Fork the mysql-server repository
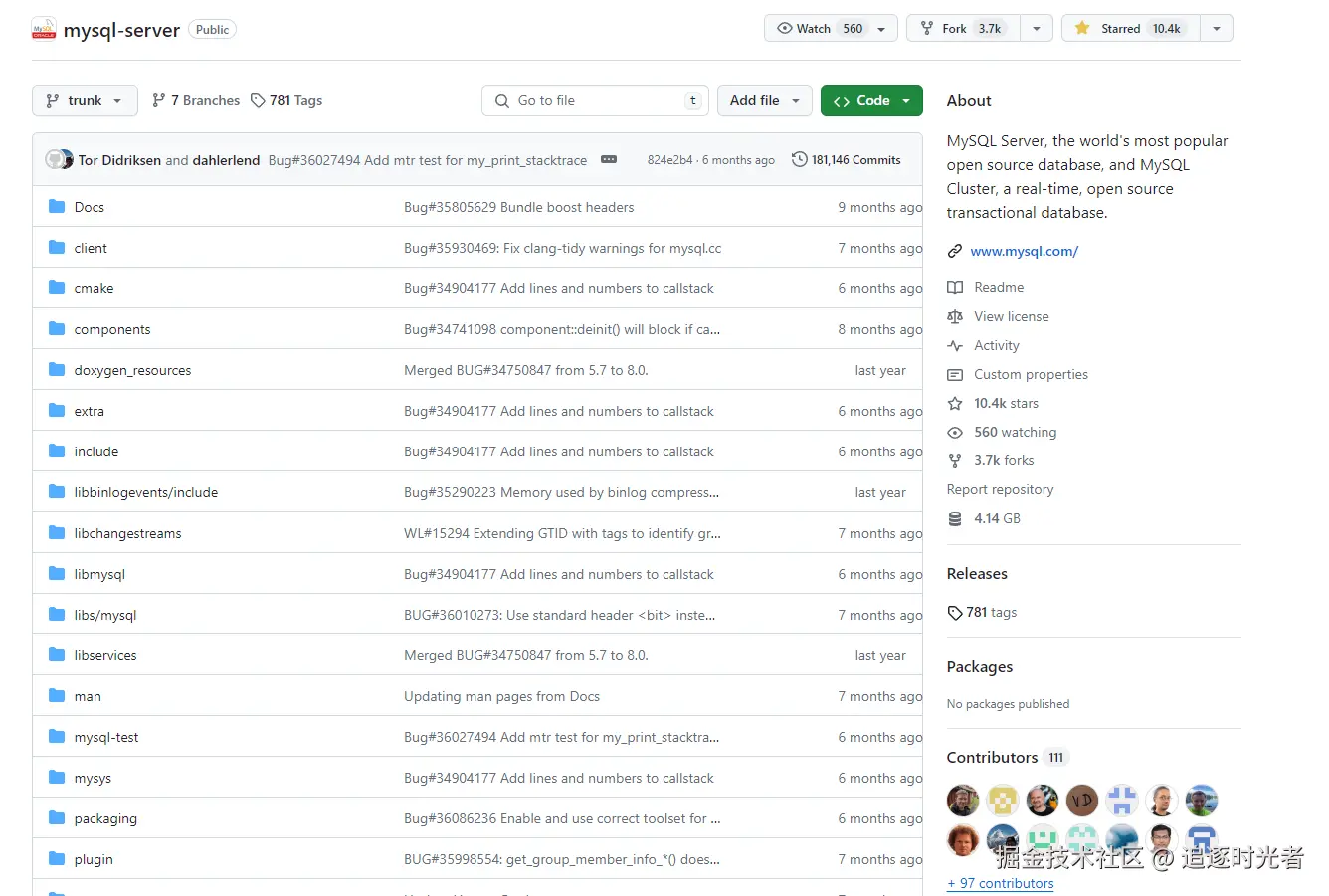The height and width of the screenshot is (896, 1329). coord(964,28)
